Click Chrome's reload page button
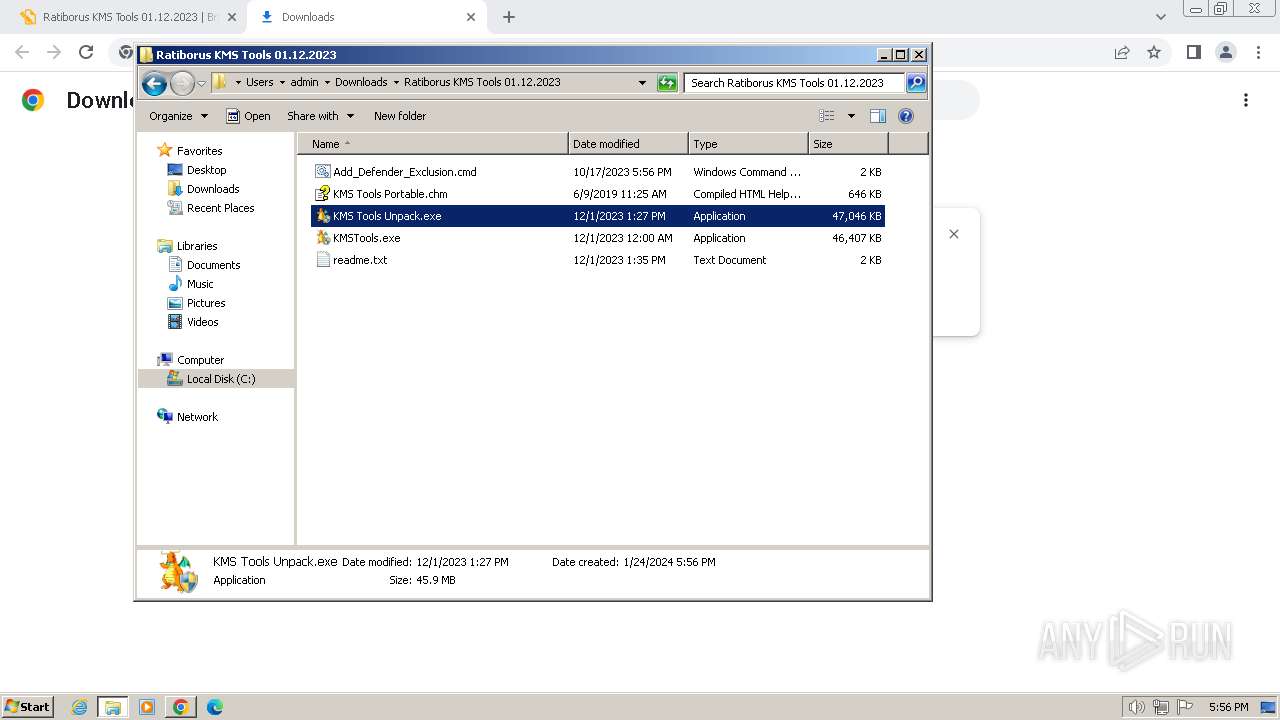1280x720 pixels. [x=86, y=52]
